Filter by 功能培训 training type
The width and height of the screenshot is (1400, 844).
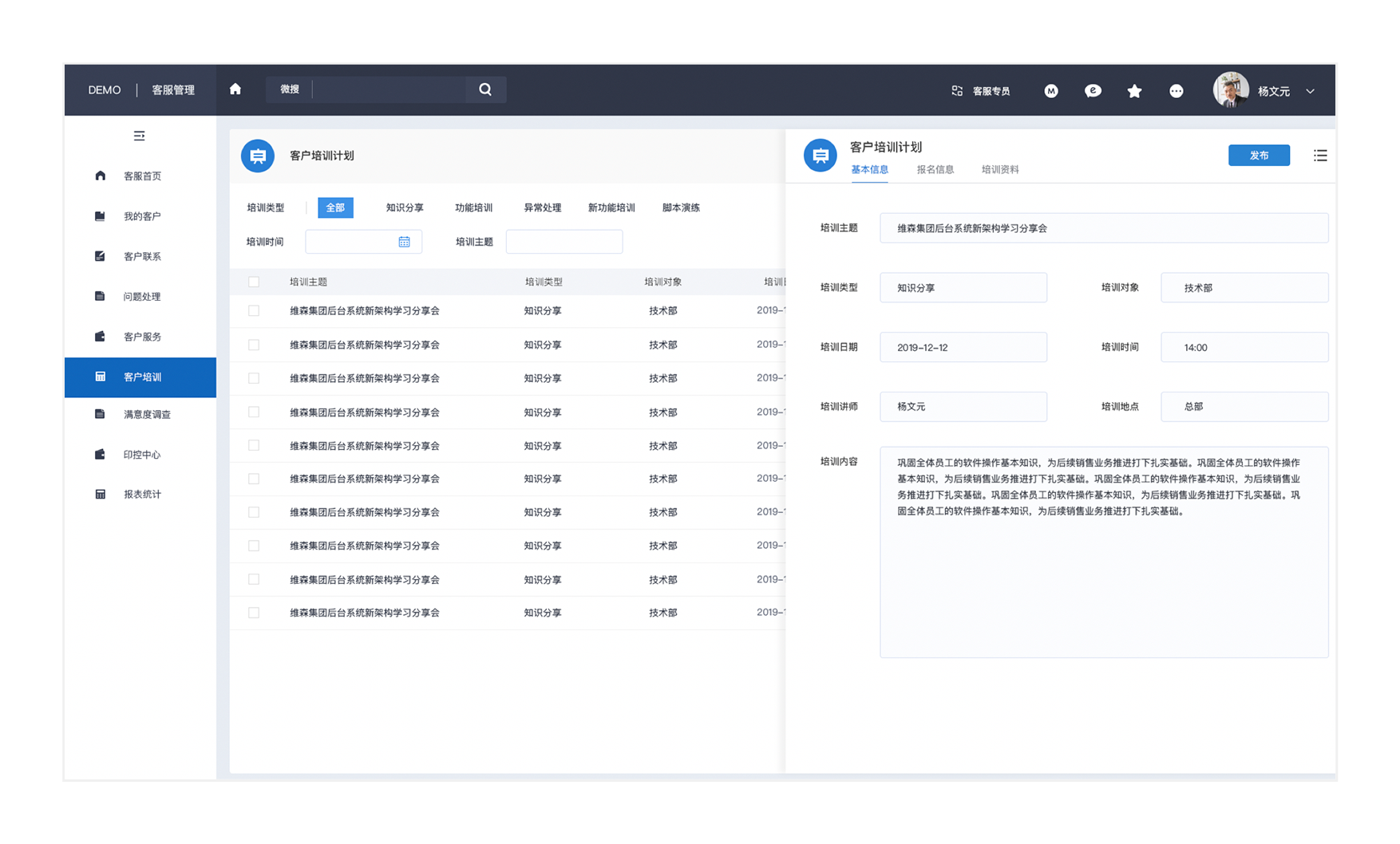tap(473, 208)
